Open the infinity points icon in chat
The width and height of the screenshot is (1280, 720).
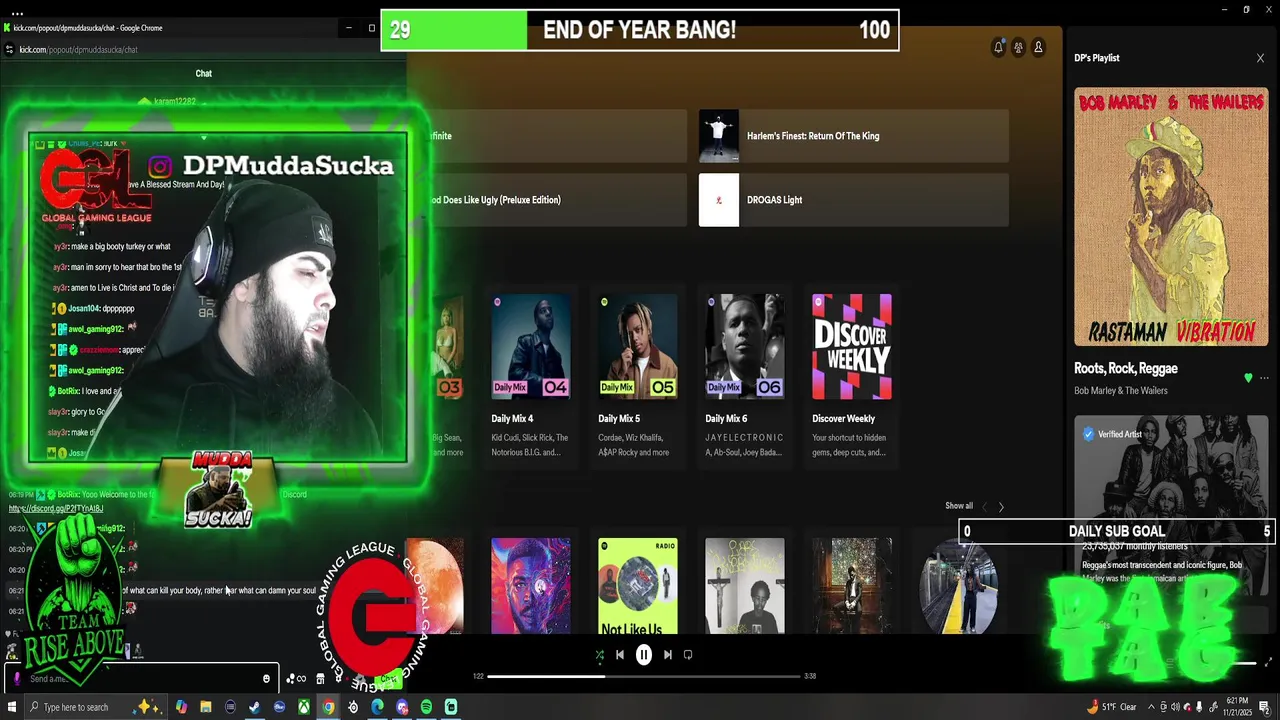(296, 679)
